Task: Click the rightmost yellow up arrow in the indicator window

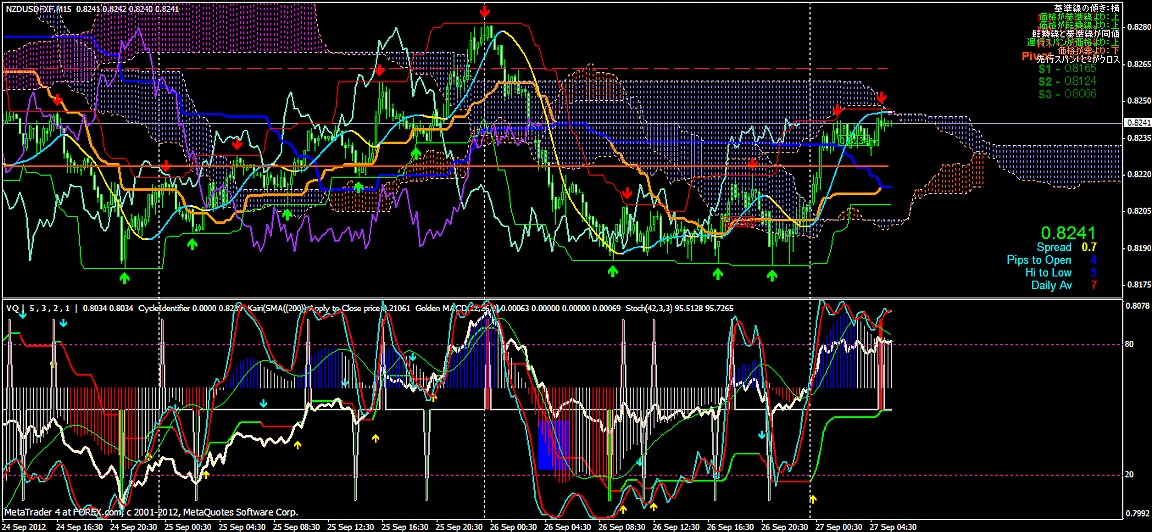Action: tap(812, 497)
